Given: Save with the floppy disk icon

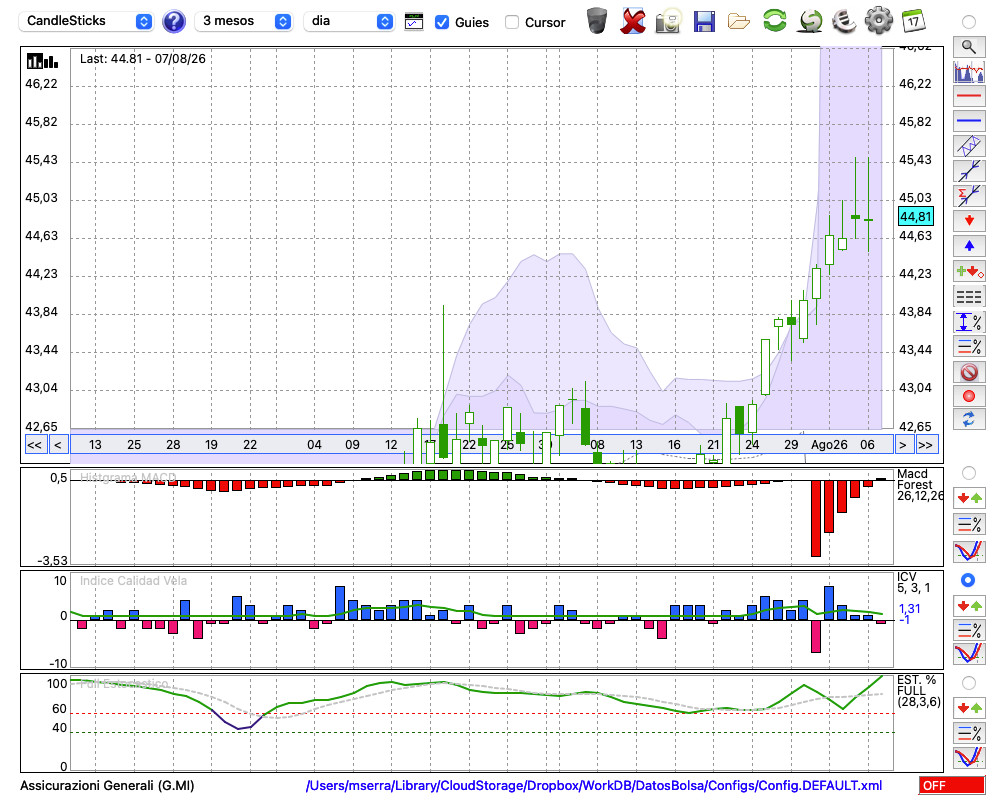Looking at the screenshot, I should [704, 22].
